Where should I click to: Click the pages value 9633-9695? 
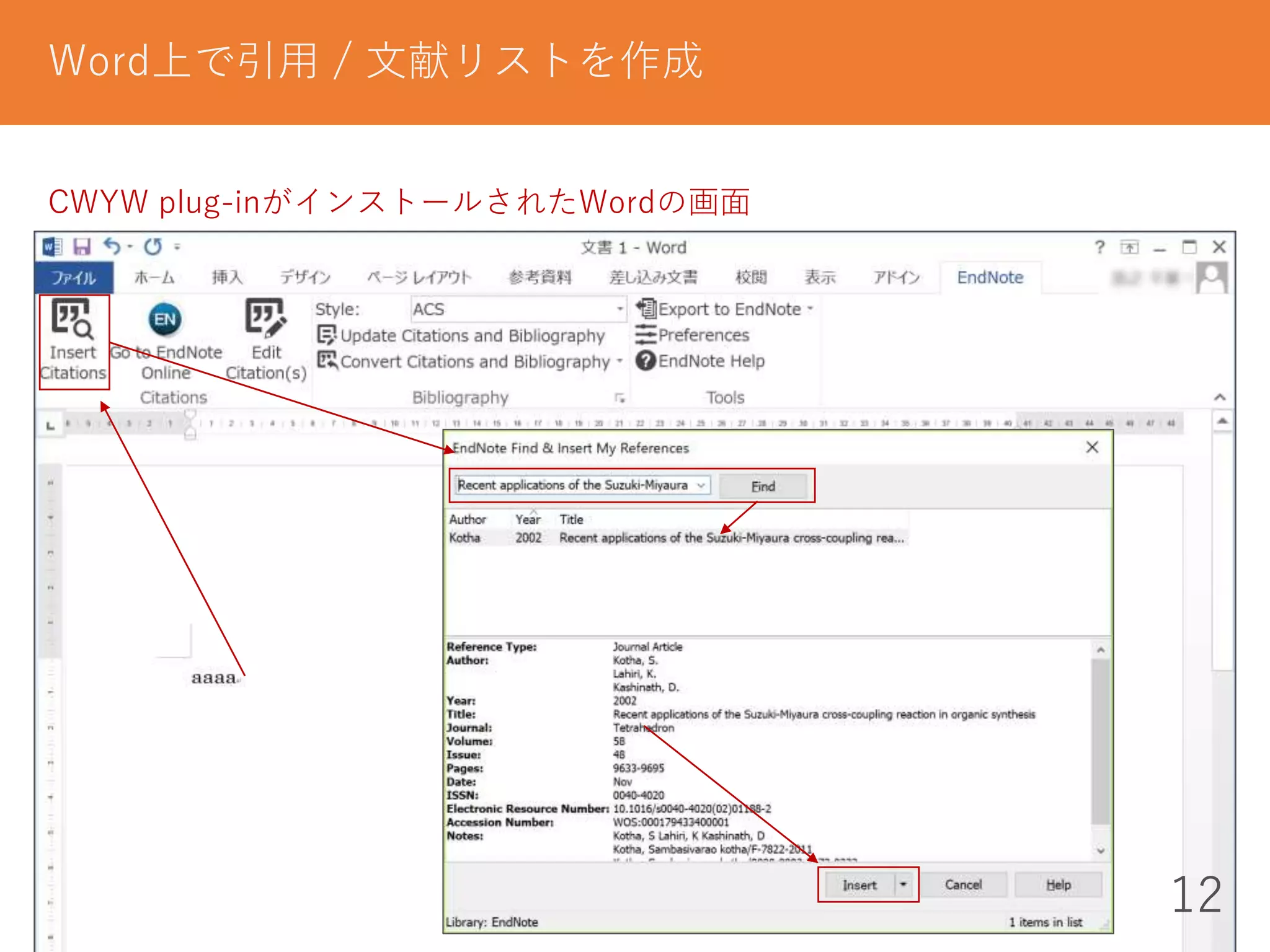click(x=638, y=768)
